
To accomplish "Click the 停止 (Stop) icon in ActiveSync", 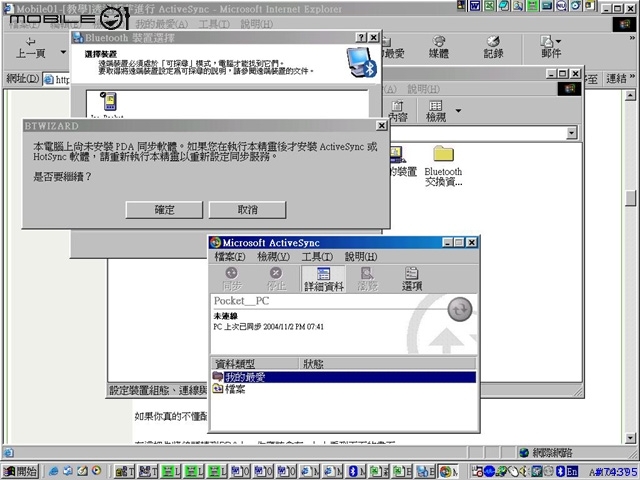I will coord(276,279).
